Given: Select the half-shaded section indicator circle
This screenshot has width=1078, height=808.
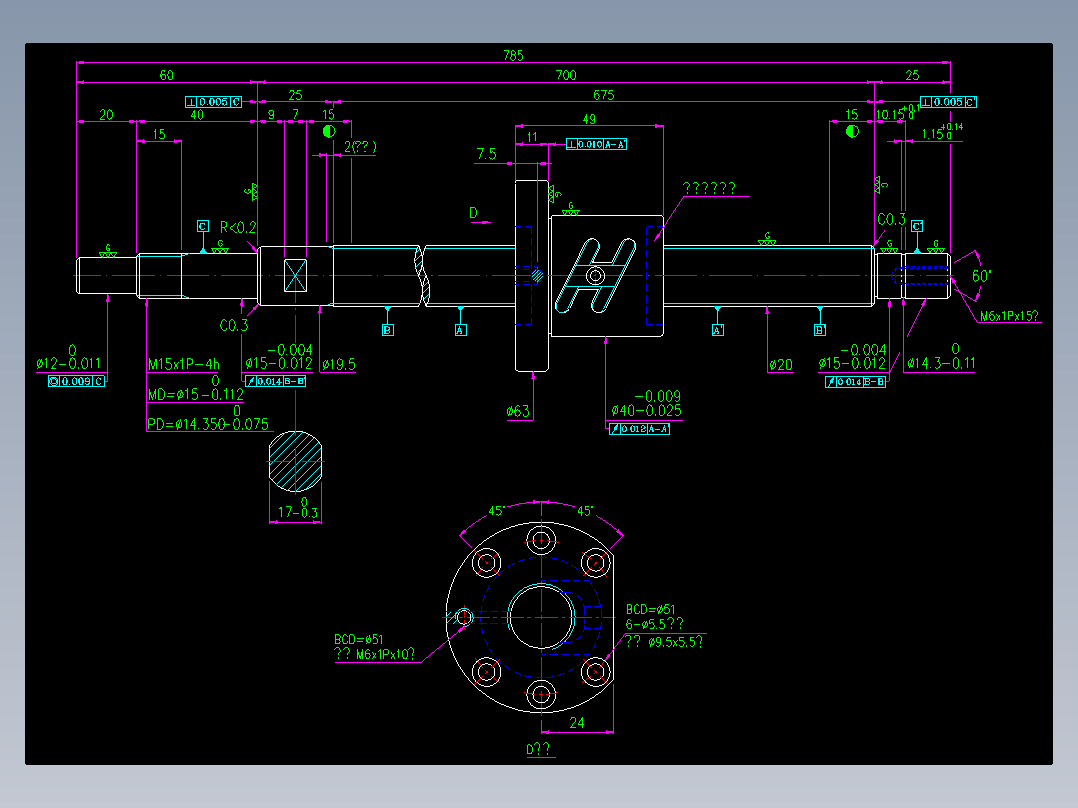Looking at the screenshot, I should (330, 130).
